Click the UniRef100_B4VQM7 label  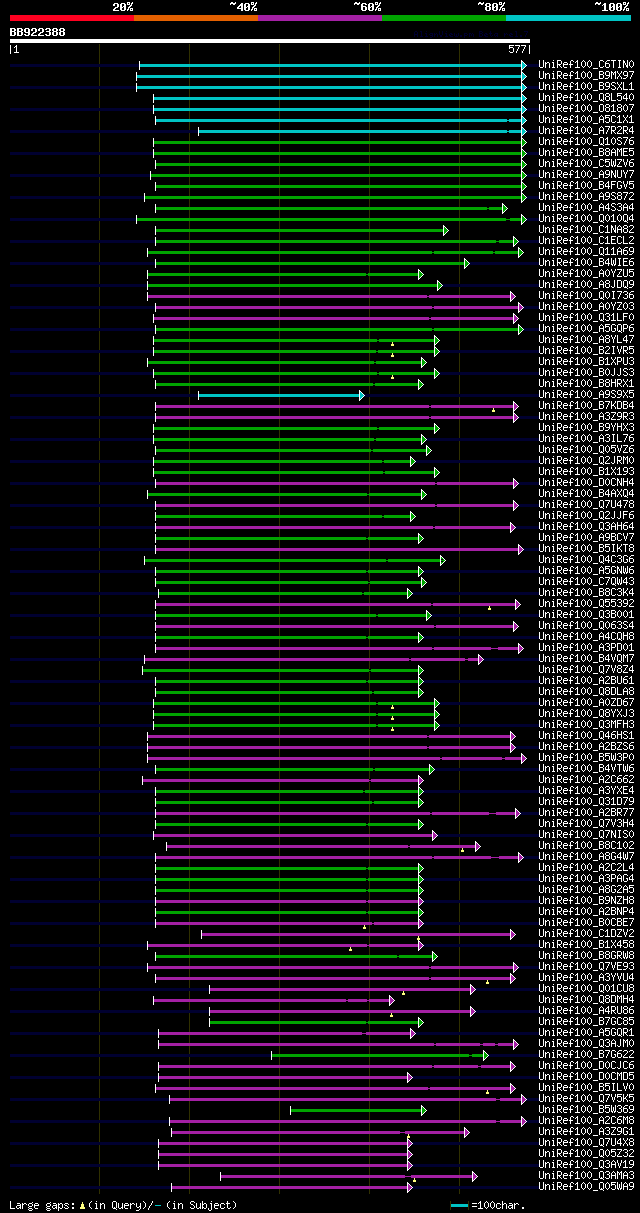(x=586, y=659)
